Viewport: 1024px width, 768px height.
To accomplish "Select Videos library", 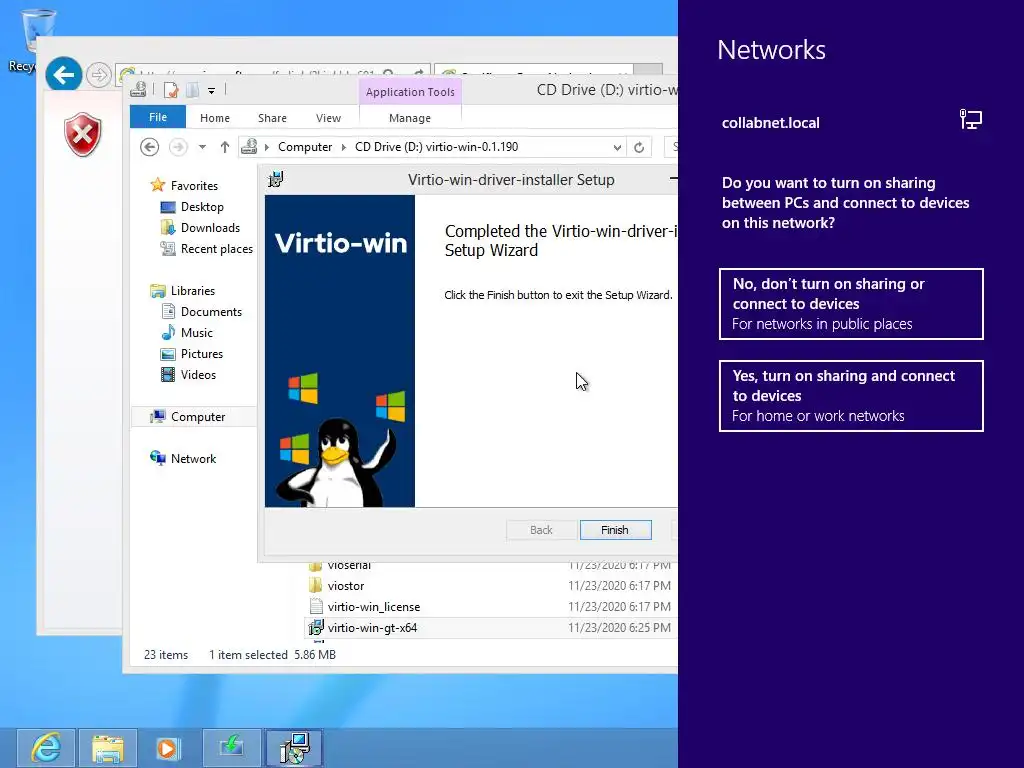I will coord(198,375).
